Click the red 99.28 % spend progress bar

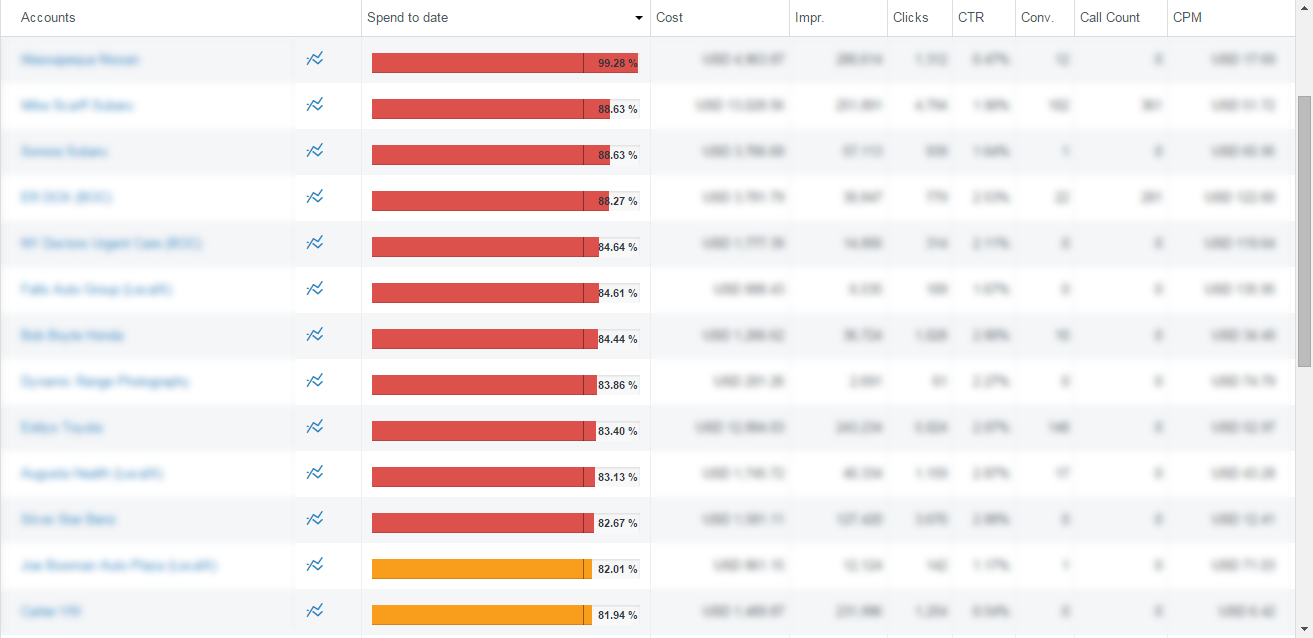505,63
